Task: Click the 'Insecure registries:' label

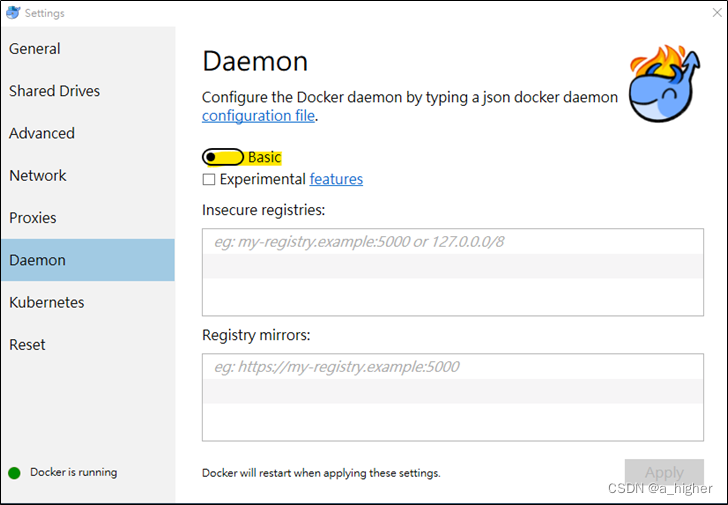Action: [263, 210]
